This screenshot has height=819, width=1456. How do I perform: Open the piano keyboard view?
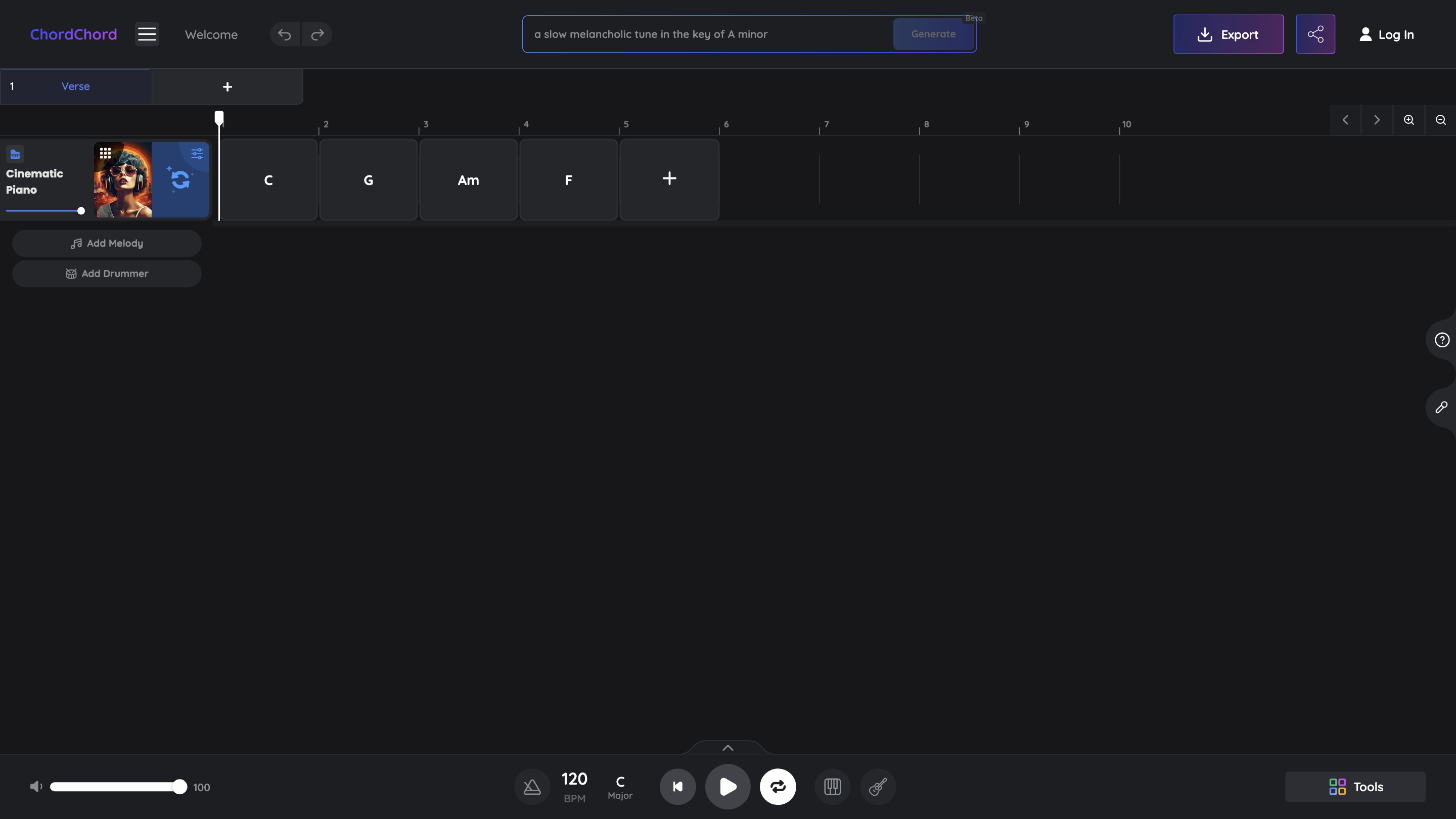point(832,786)
